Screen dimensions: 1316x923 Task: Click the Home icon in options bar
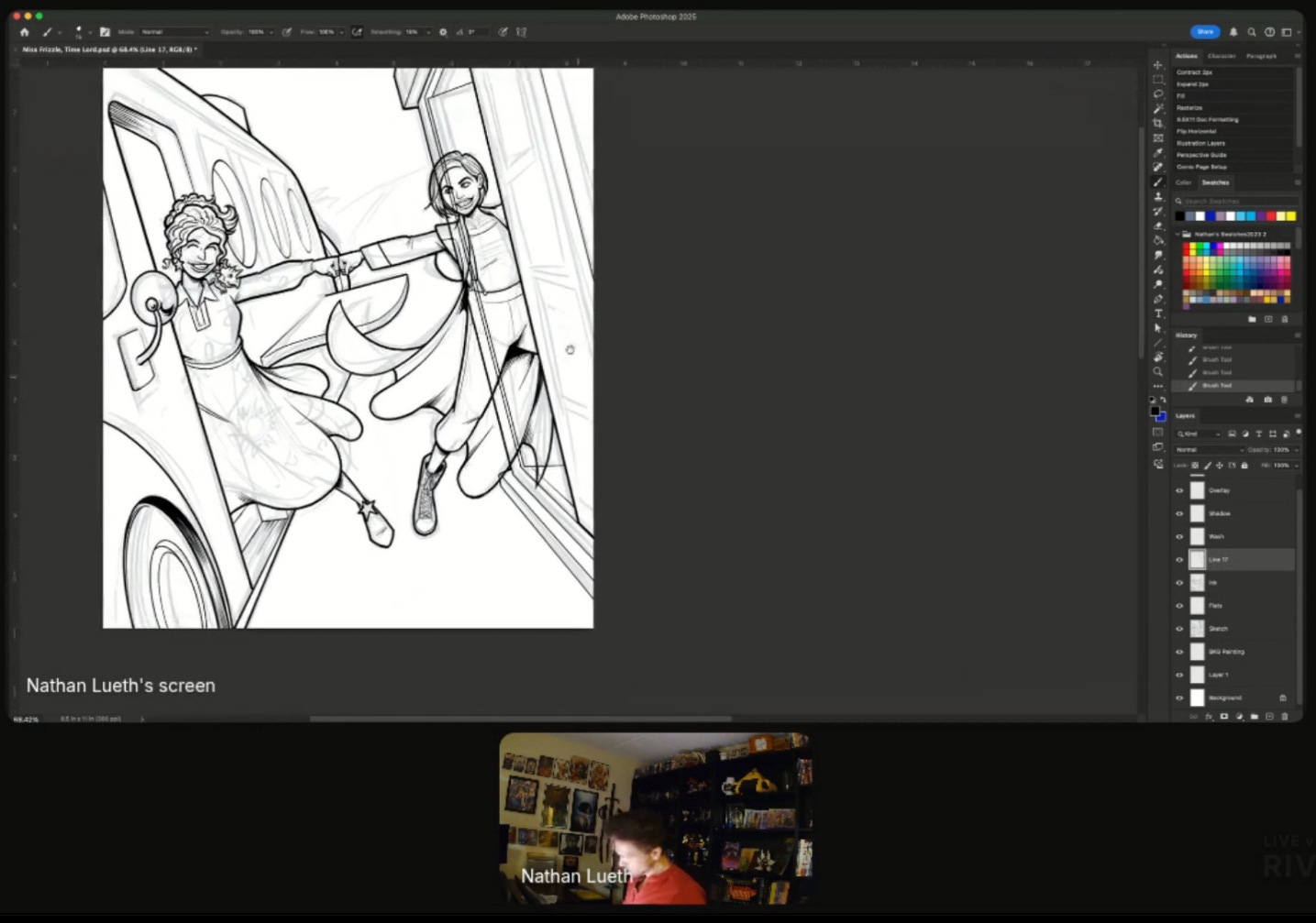[25, 32]
